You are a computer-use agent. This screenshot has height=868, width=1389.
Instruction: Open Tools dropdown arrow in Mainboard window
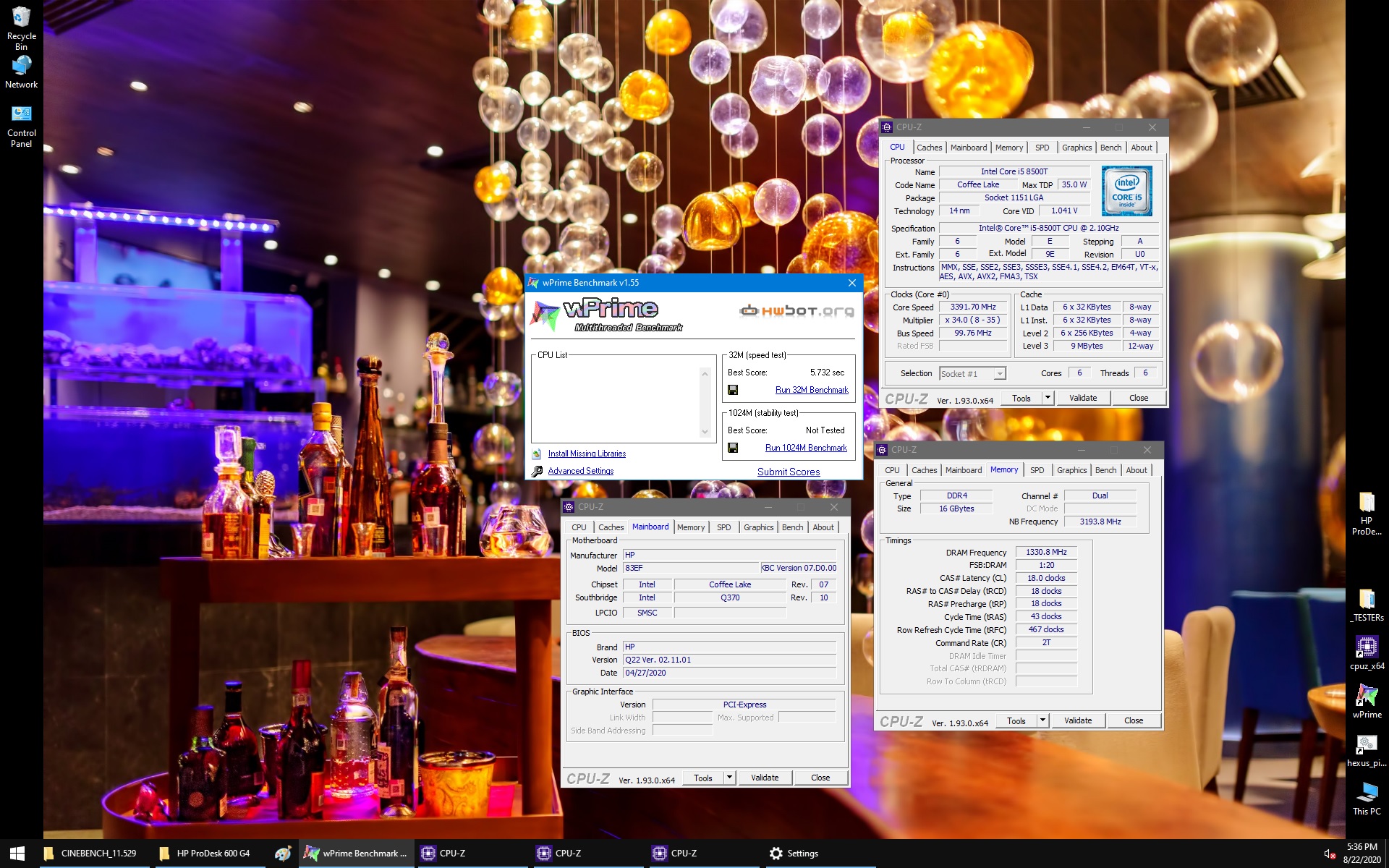pos(729,778)
